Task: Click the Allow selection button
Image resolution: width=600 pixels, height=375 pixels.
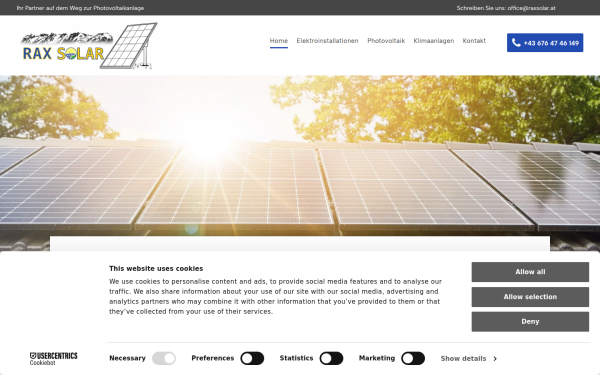Action: click(x=530, y=297)
